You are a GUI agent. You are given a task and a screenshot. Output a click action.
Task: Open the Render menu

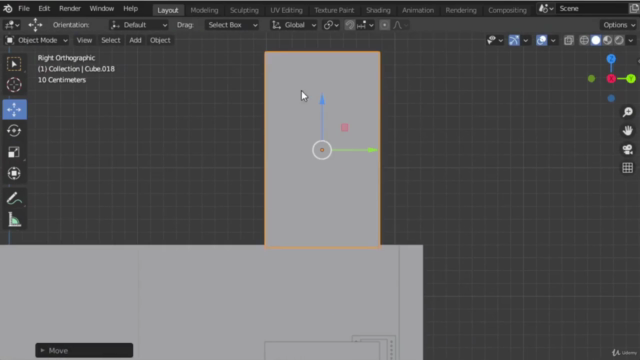[x=70, y=9]
